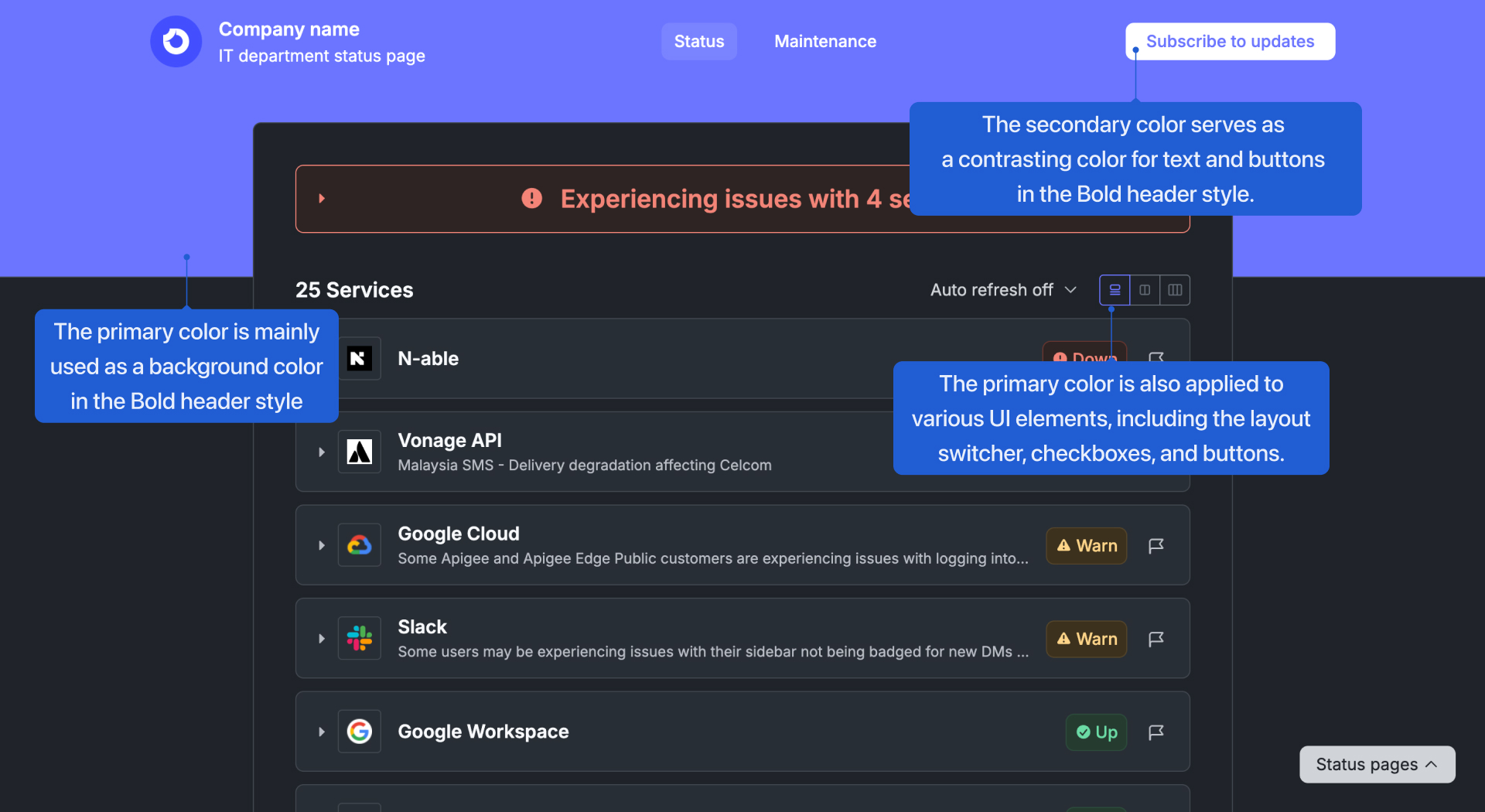Switch to the Maintenance tab
Image resolution: width=1485 pixels, height=812 pixels.
click(825, 41)
